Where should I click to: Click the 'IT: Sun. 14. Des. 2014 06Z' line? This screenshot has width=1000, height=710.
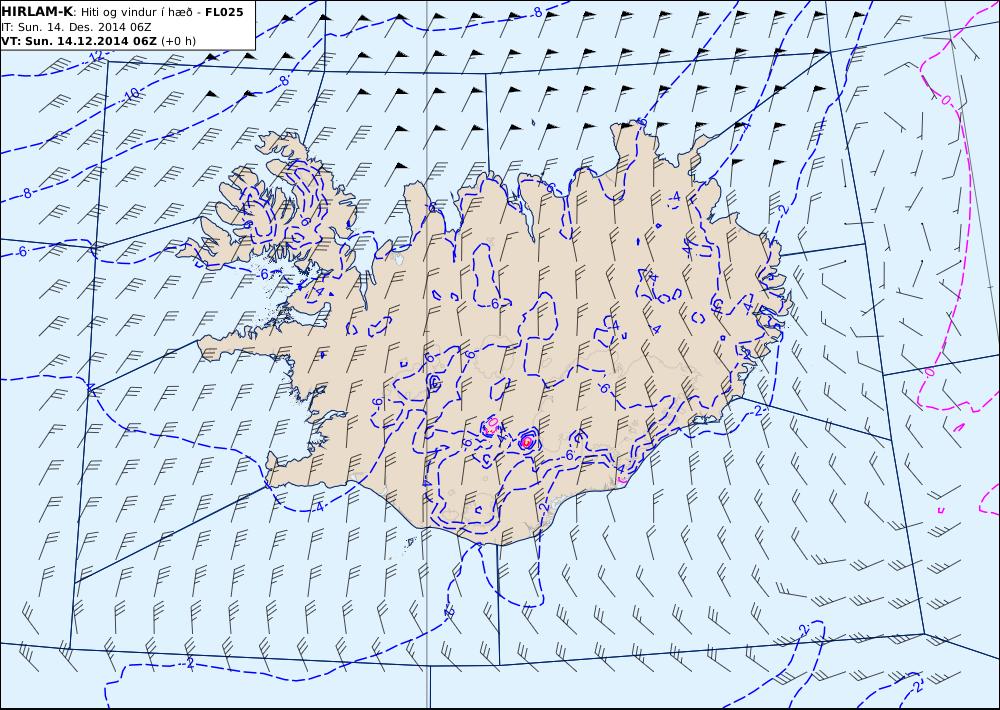(76, 27)
